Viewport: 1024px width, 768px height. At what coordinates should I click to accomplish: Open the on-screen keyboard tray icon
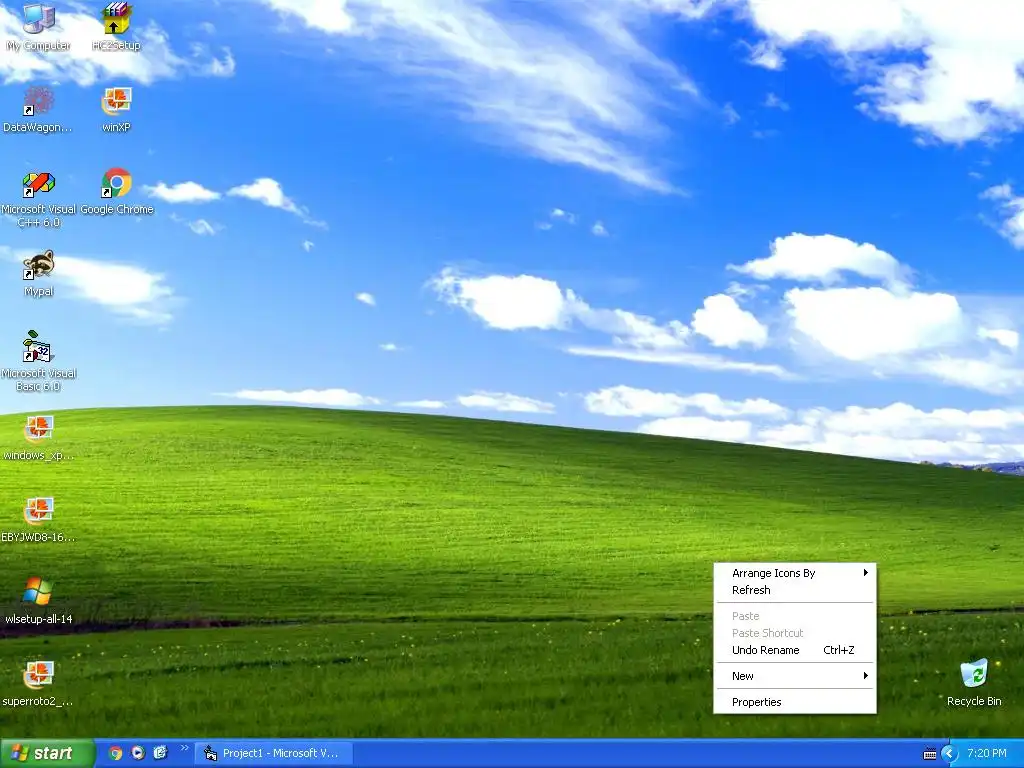(930, 754)
